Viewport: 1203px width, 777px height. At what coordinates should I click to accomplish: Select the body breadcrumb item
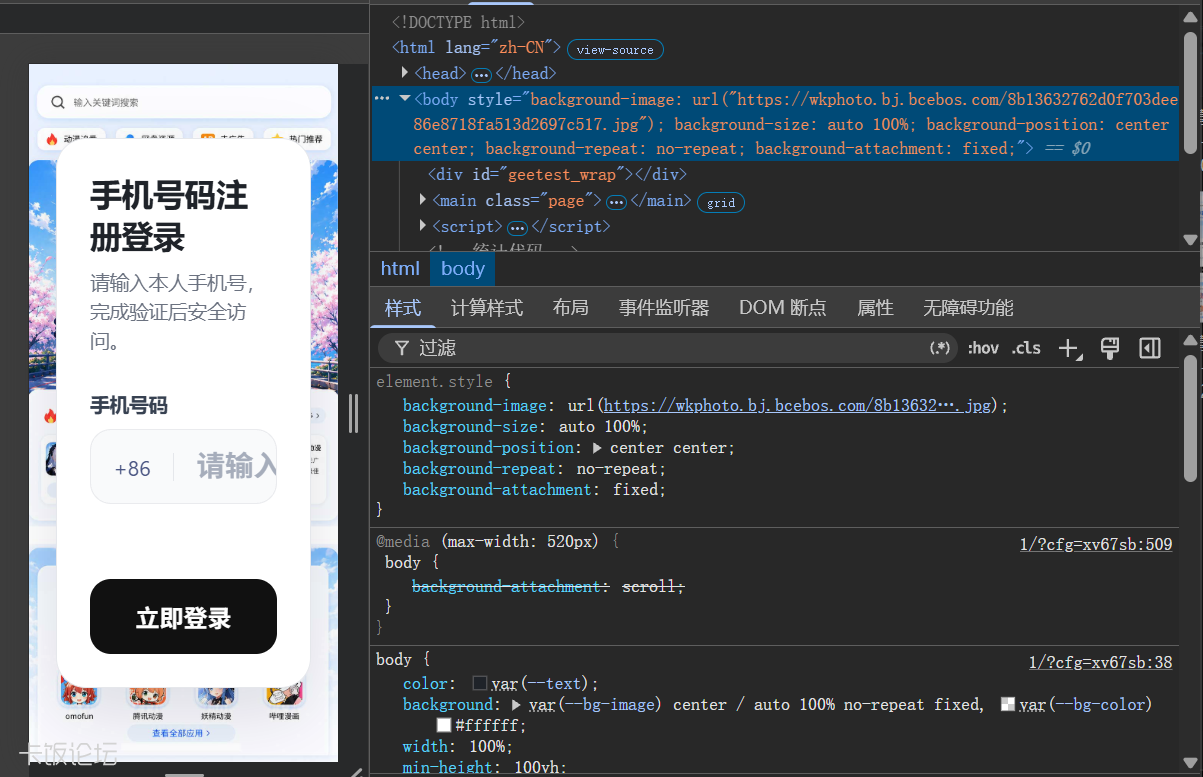(463, 268)
